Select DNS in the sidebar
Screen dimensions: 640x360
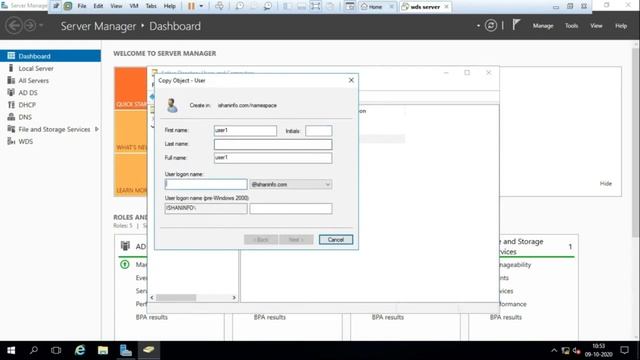point(50,117)
